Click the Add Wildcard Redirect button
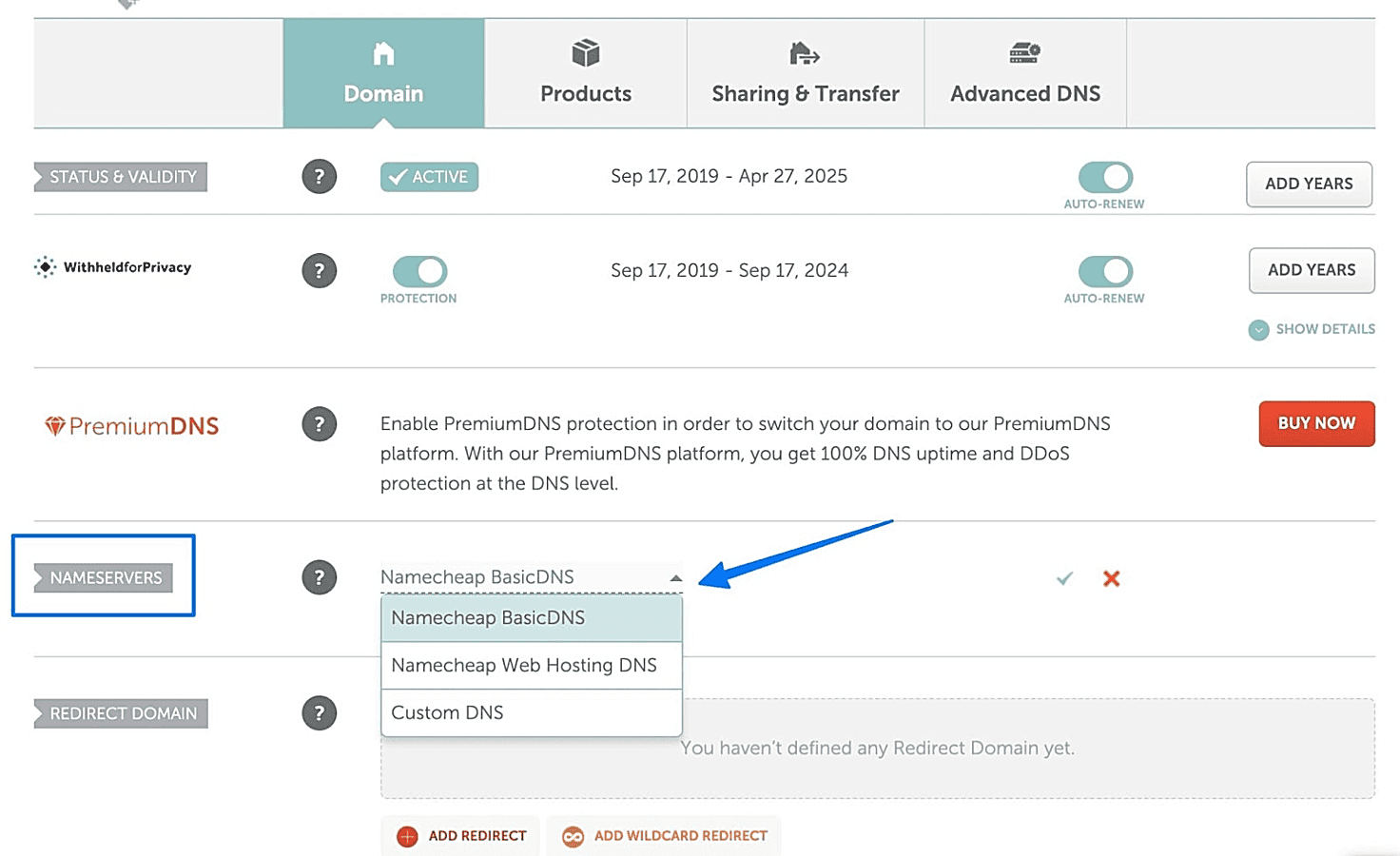 pyautogui.click(x=664, y=836)
